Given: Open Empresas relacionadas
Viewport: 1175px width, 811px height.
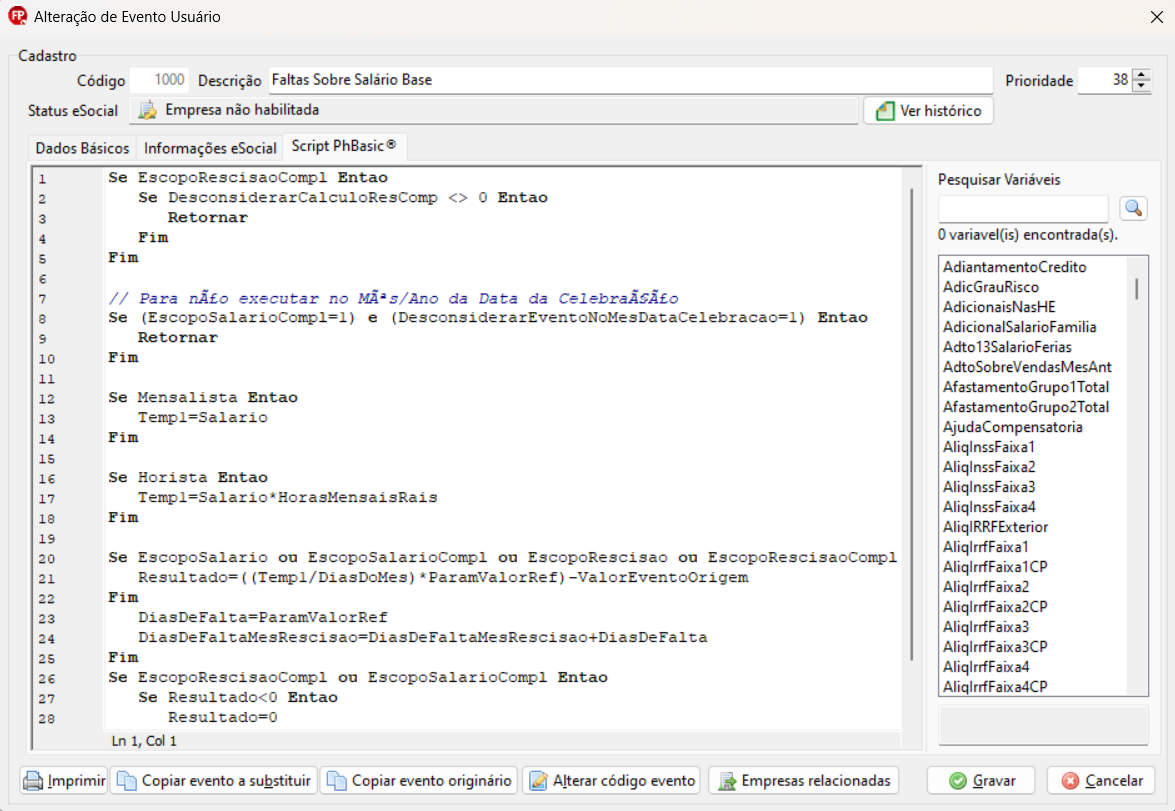Looking at the screenshot, I should click(803, 780).
